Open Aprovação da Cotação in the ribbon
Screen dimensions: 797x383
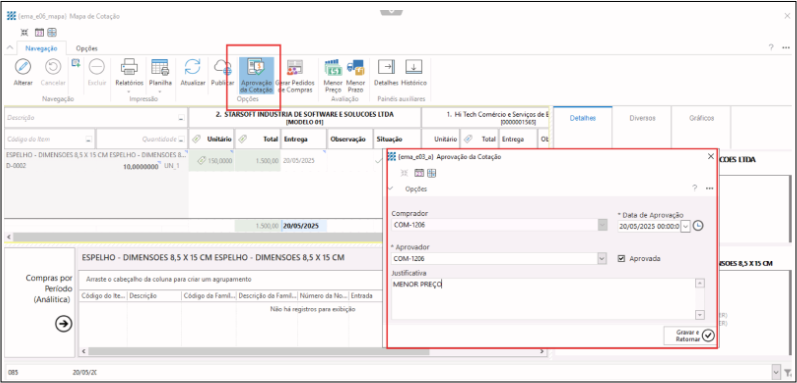(x=257, y=75)
